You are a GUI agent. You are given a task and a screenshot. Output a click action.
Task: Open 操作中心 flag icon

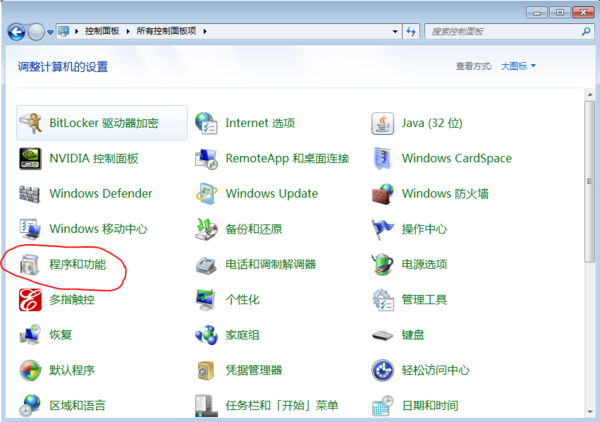(382, 229)
